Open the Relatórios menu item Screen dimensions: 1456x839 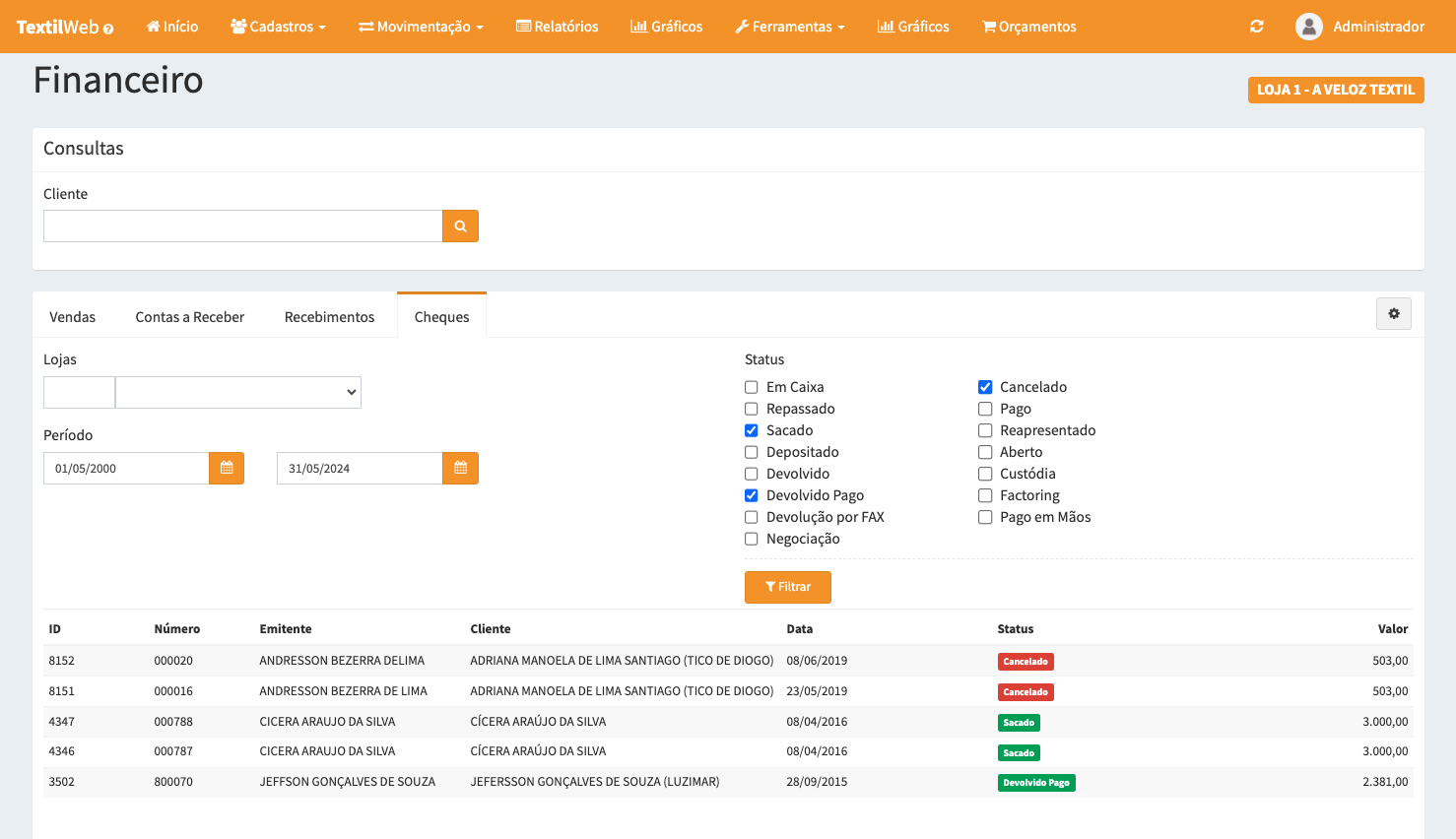click(557, 27)
